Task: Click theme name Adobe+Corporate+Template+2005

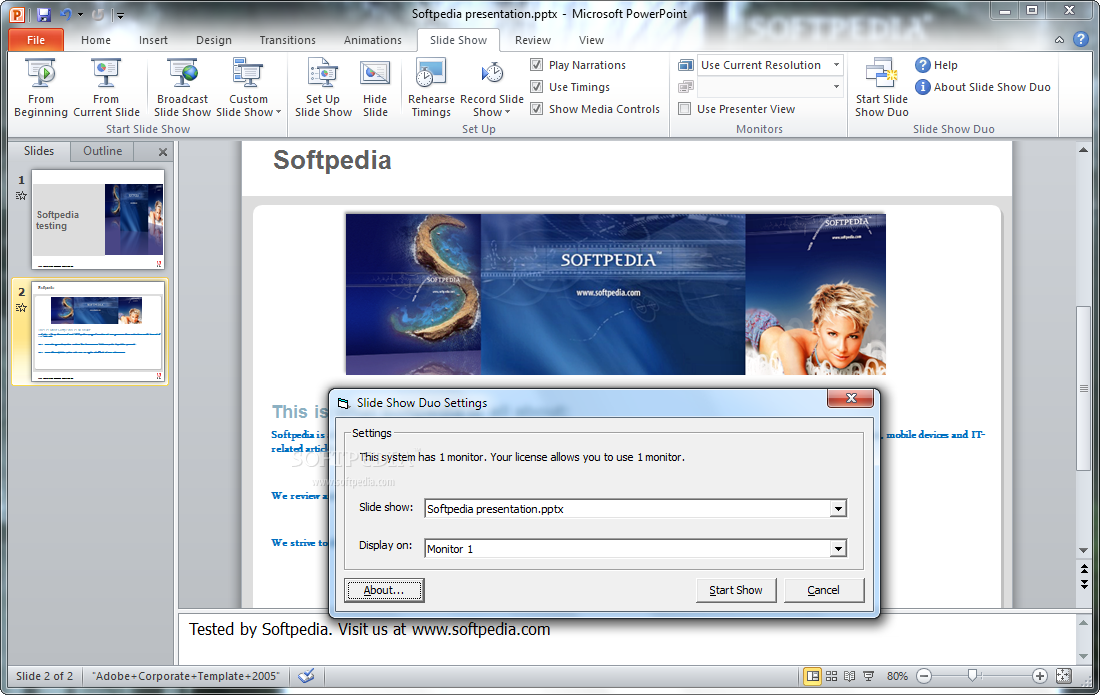Action: coord(185,676)
